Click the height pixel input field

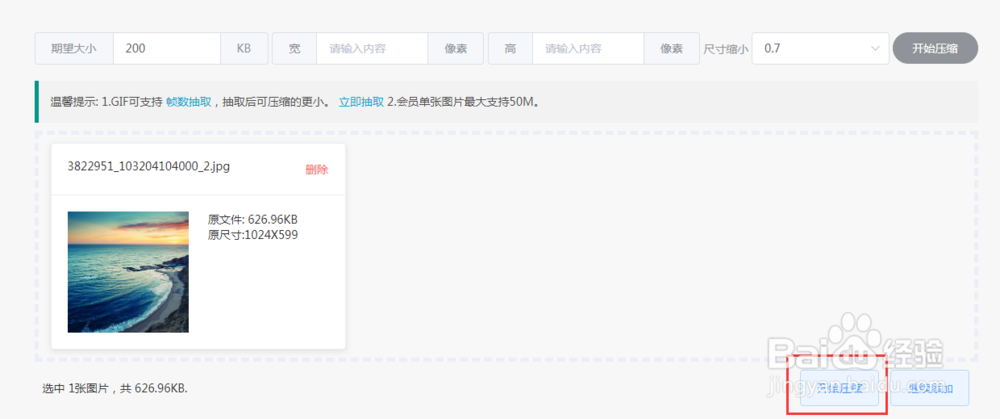point(587,48)
